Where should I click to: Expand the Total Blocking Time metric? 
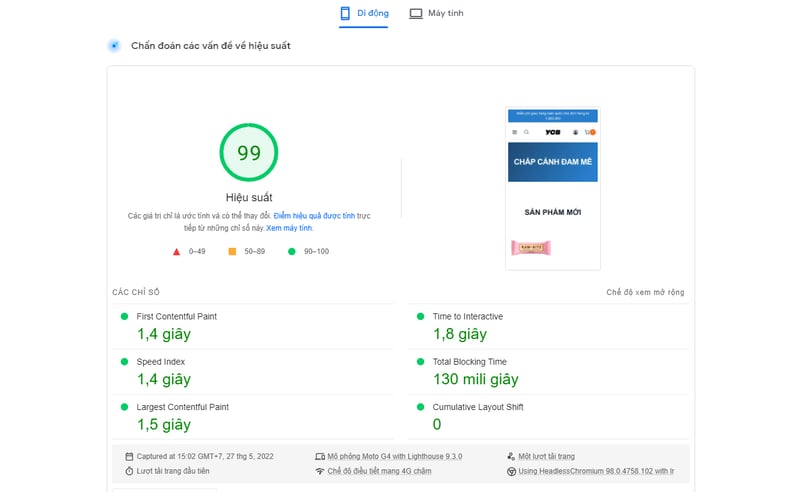pos(470,362)
